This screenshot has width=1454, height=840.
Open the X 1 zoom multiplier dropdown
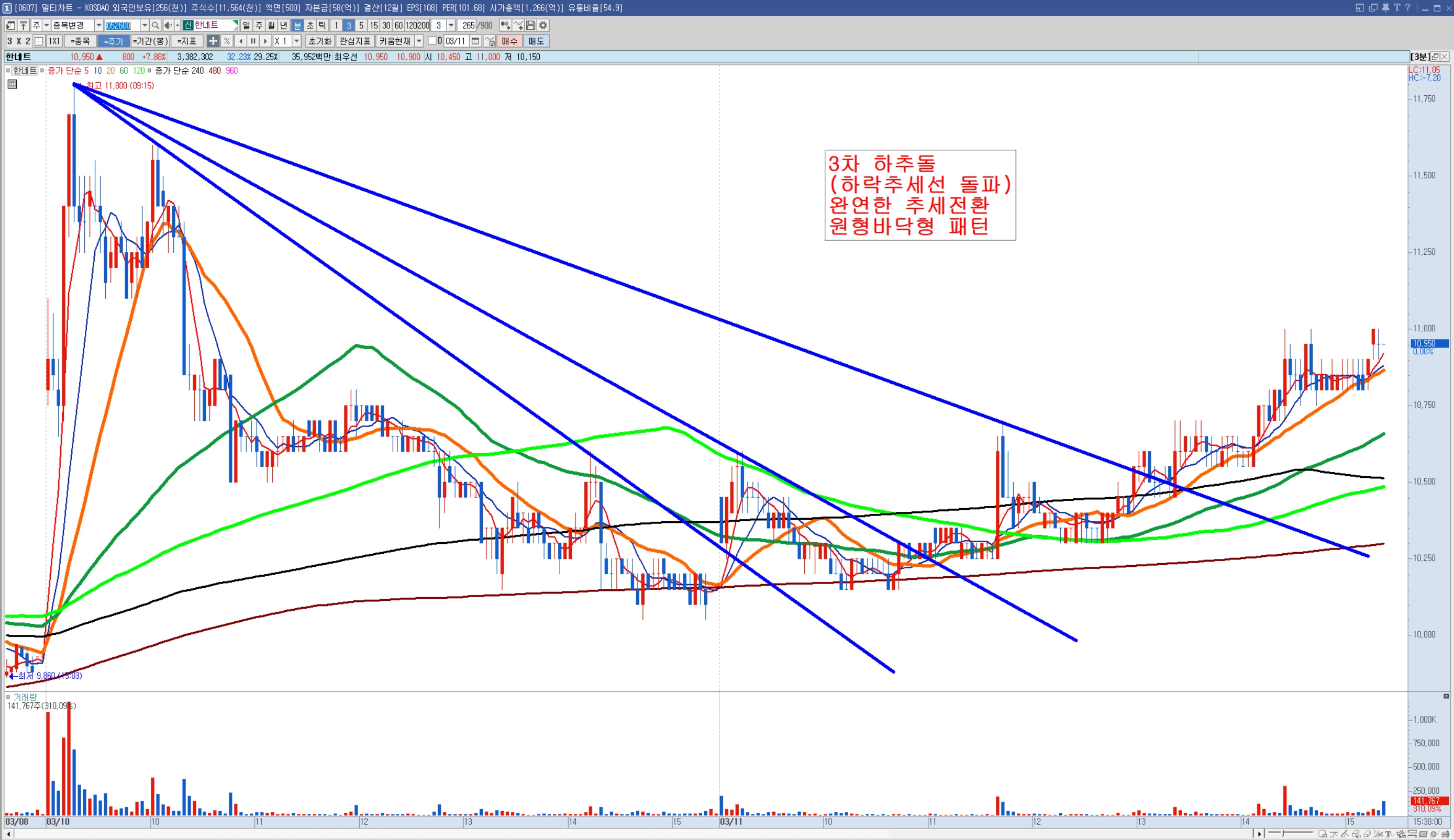coord(296,41)
